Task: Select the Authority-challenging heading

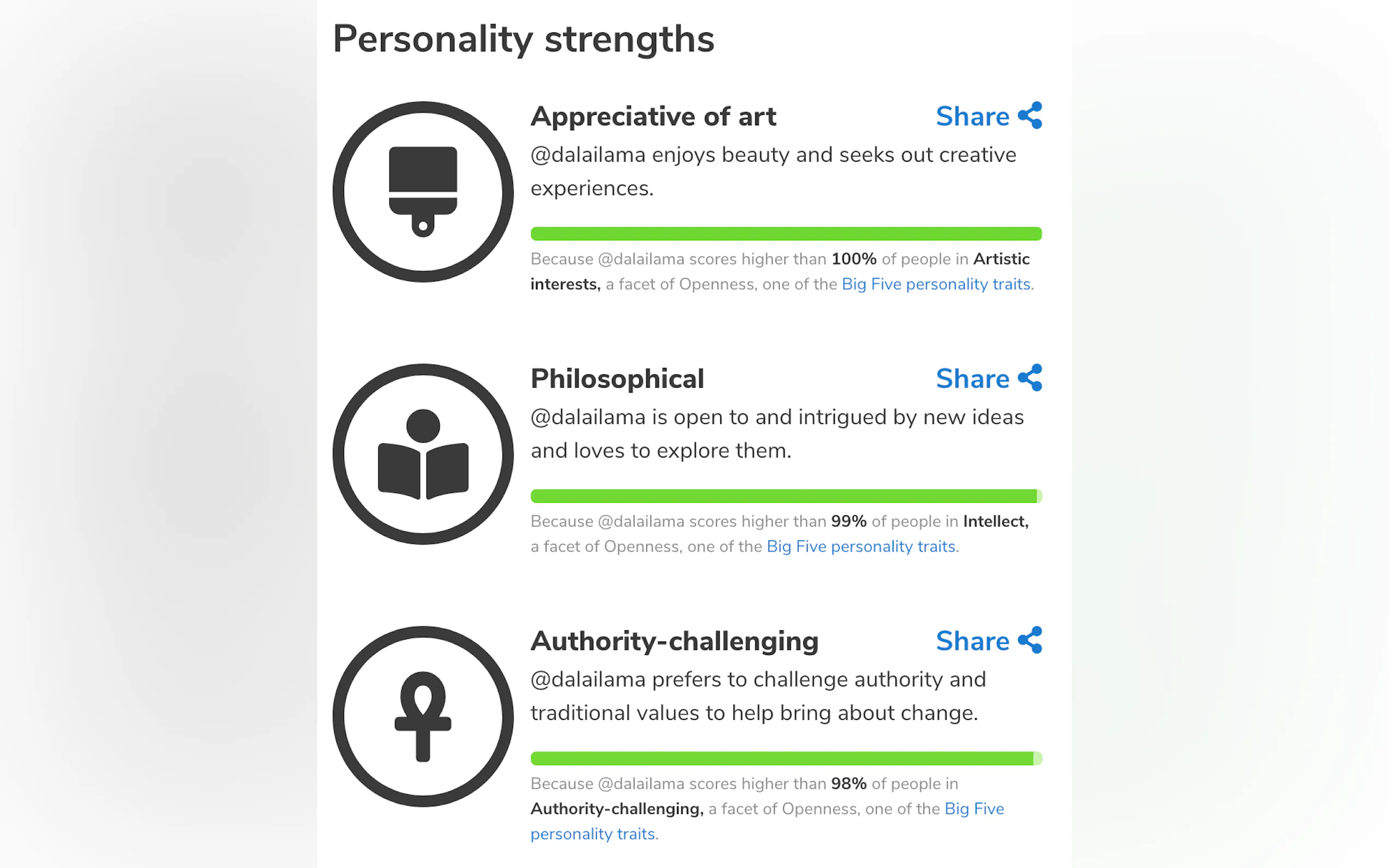Action: click(674, 641)
